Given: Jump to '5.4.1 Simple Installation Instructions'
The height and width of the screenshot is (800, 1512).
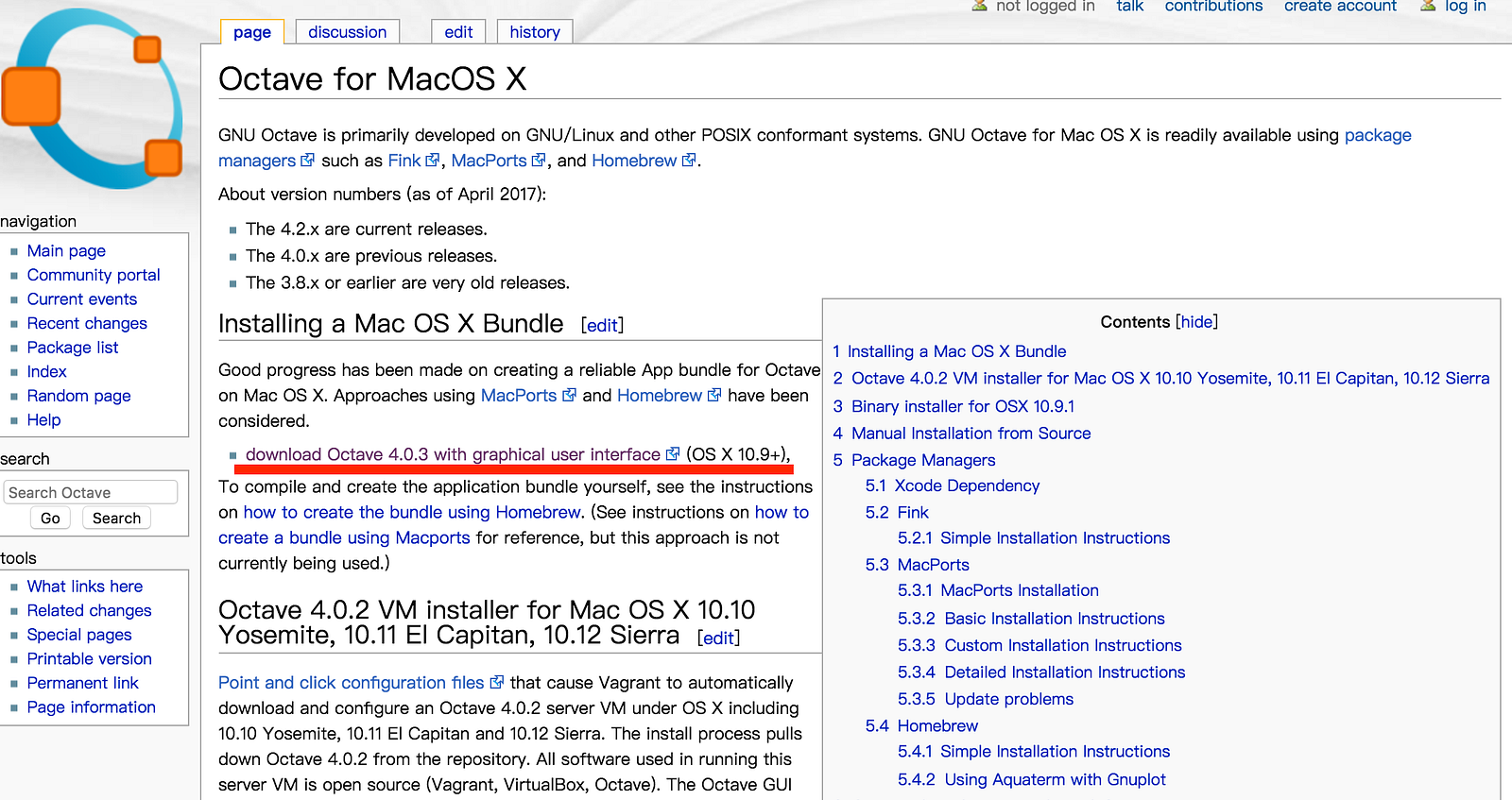Looking at the screenshot, I should 1034,751.
